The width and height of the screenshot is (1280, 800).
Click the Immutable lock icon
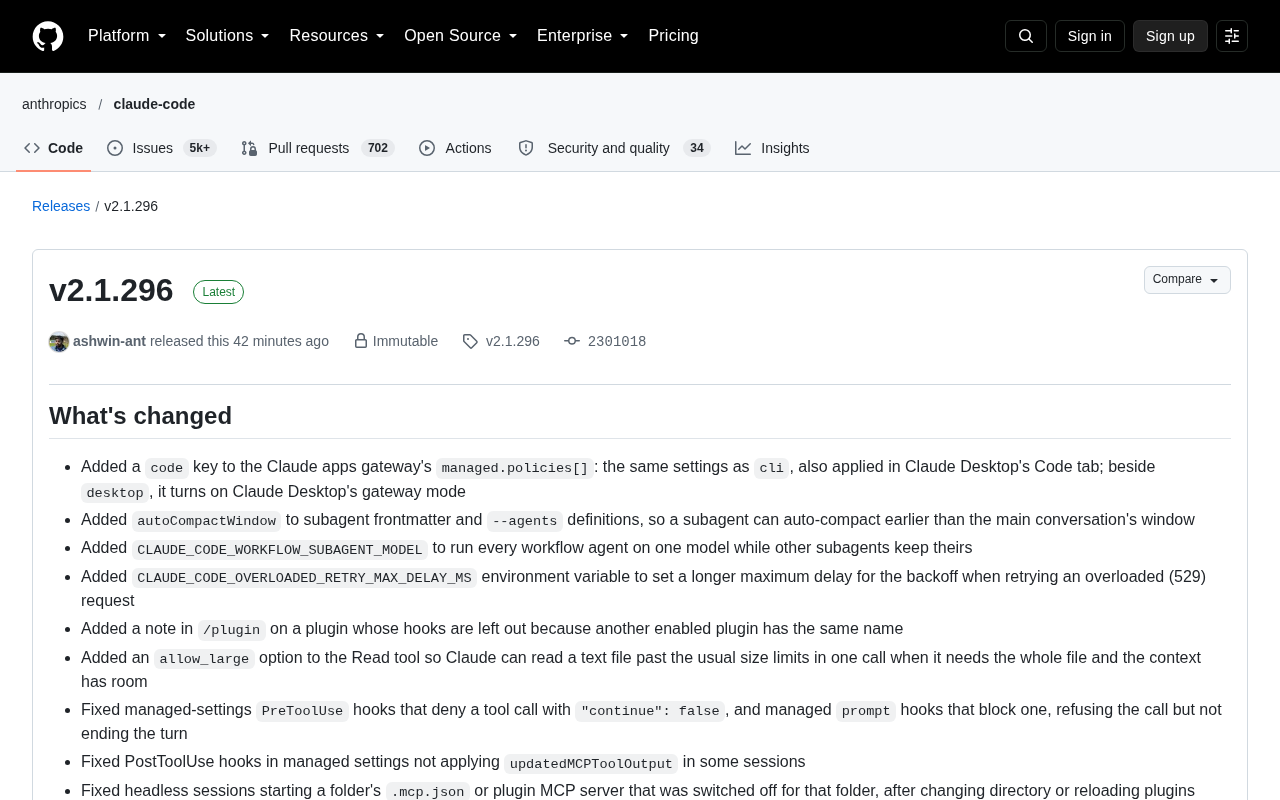pyautogui.click(x=361, y=341)
